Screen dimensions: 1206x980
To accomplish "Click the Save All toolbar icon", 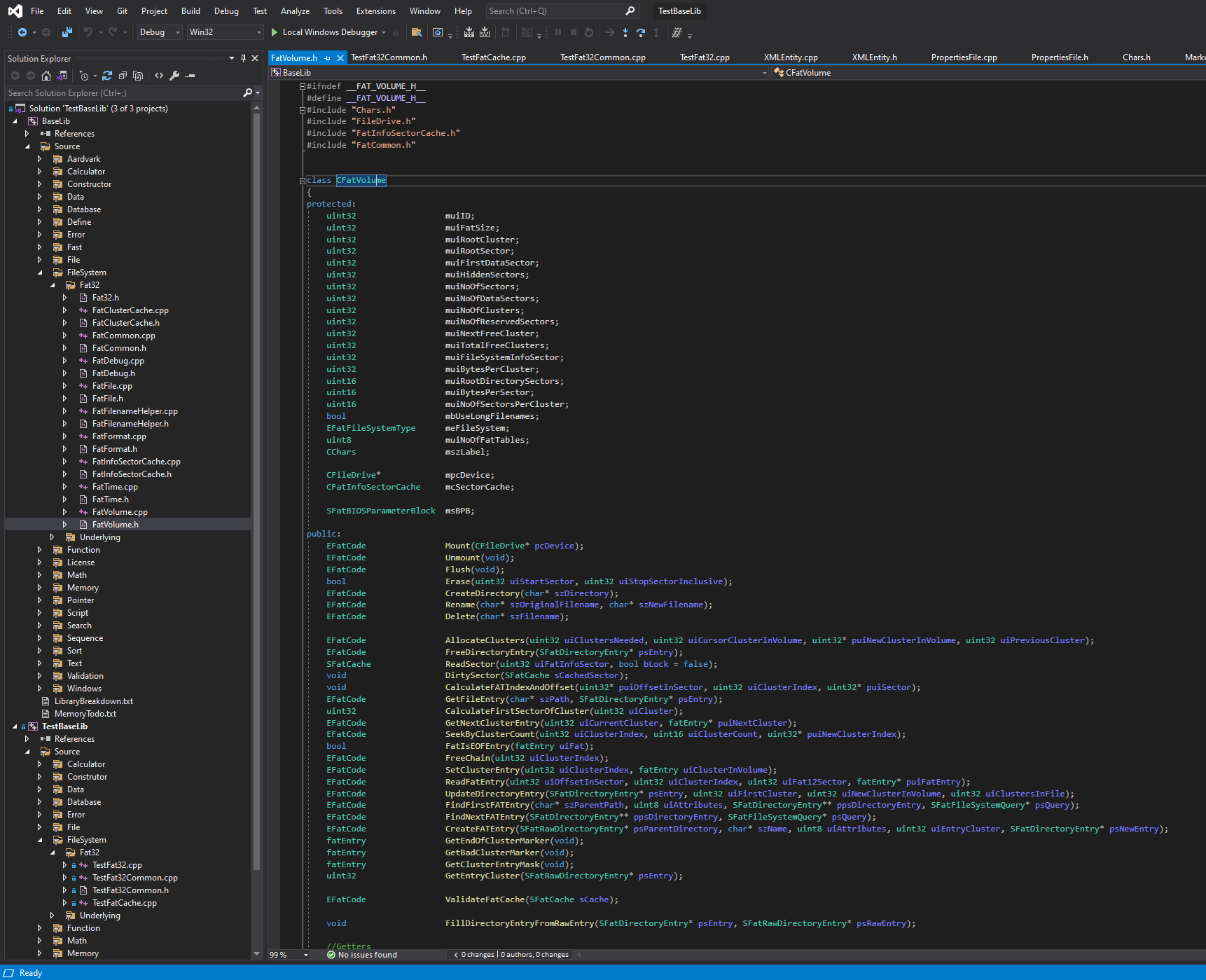I will (67, 32).
